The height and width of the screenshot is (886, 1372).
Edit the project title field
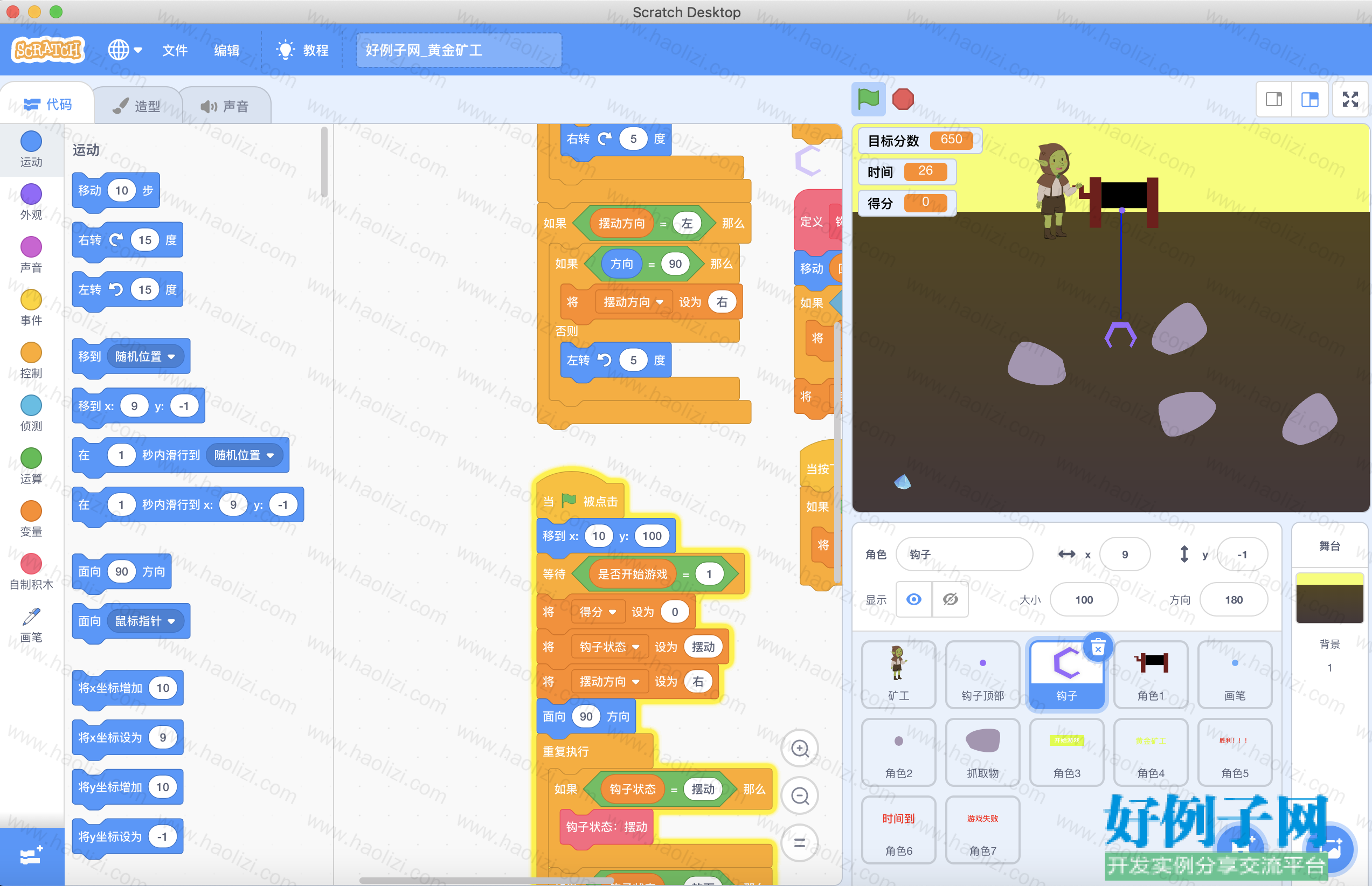459,50
